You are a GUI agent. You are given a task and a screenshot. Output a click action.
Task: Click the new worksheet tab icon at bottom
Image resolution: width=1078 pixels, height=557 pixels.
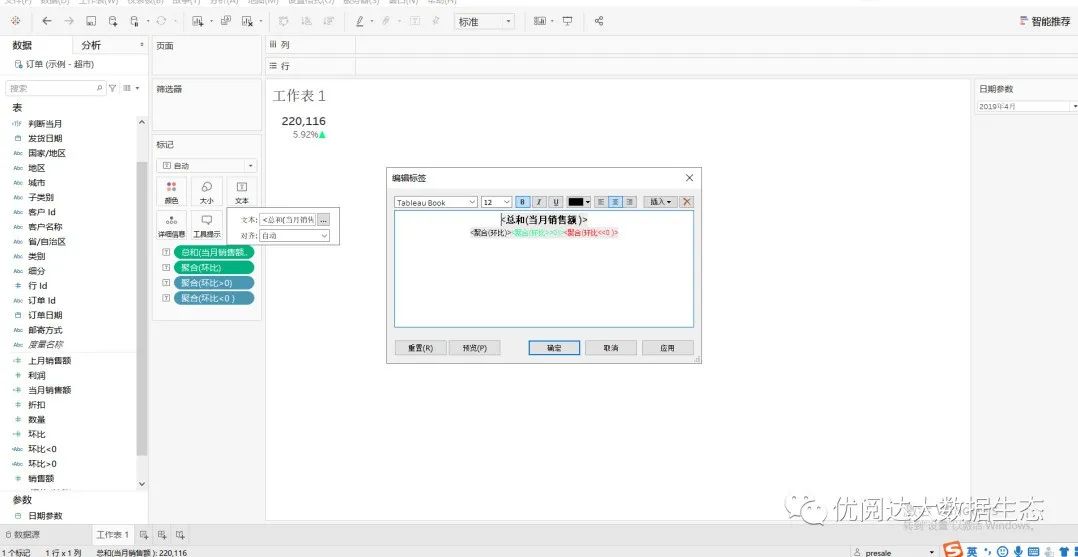(144, 534)
